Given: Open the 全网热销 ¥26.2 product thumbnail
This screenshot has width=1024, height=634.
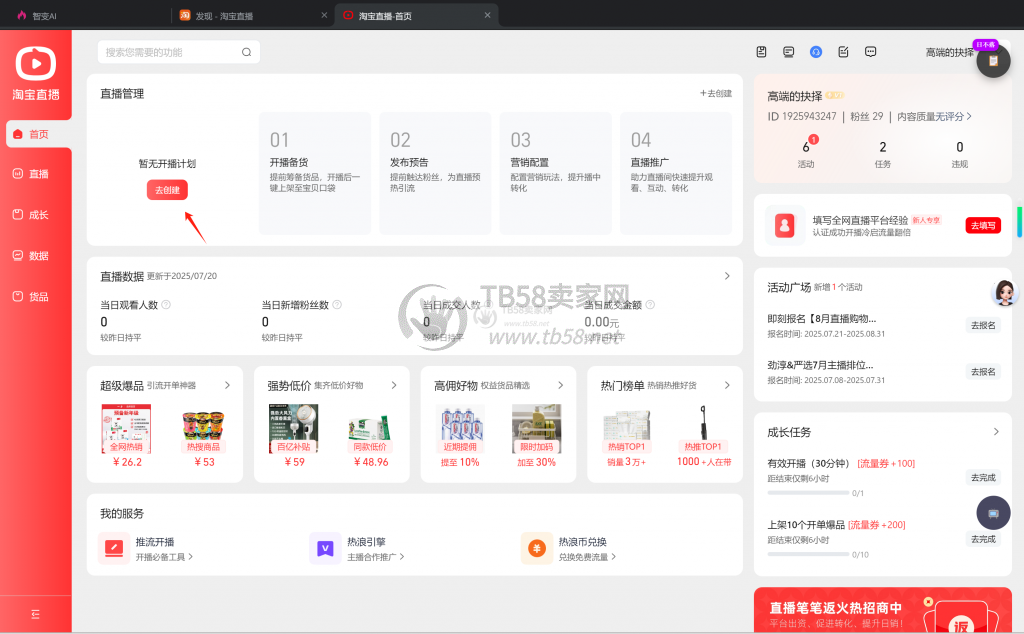Looking at the screenshot, I should (126, 428).
